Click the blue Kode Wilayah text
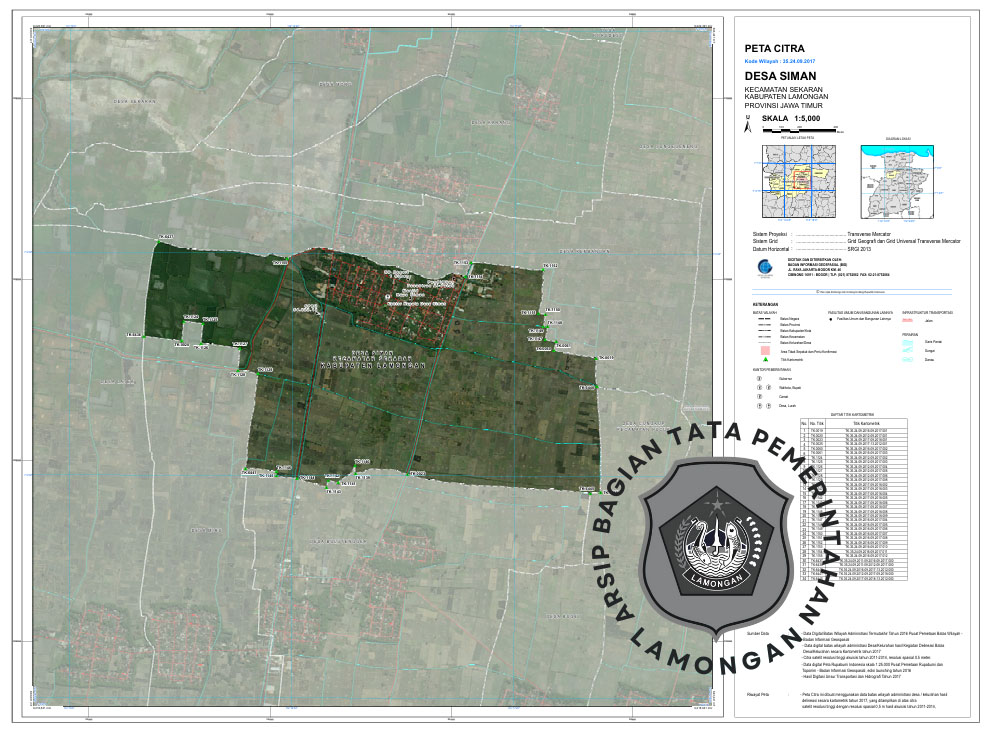This screenshot has height=733, width=991. pyautogui.click(x=780, y=61)
